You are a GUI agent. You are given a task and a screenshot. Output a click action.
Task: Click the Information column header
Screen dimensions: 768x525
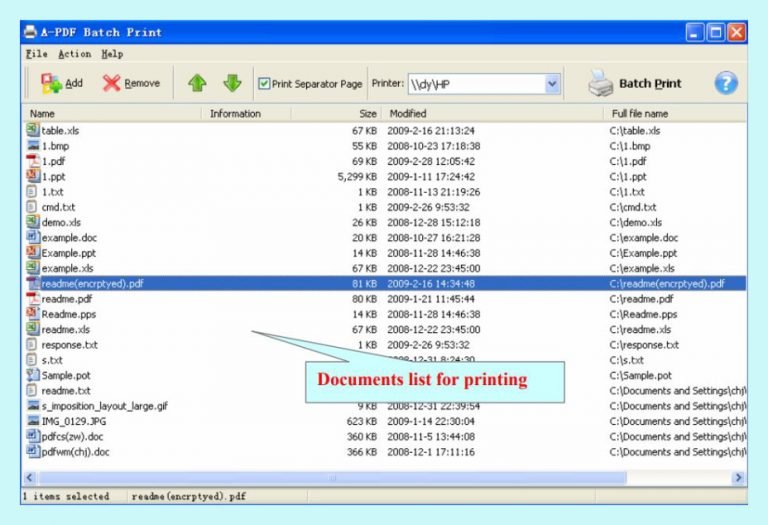pyautogui.click(x=246, y=114)
